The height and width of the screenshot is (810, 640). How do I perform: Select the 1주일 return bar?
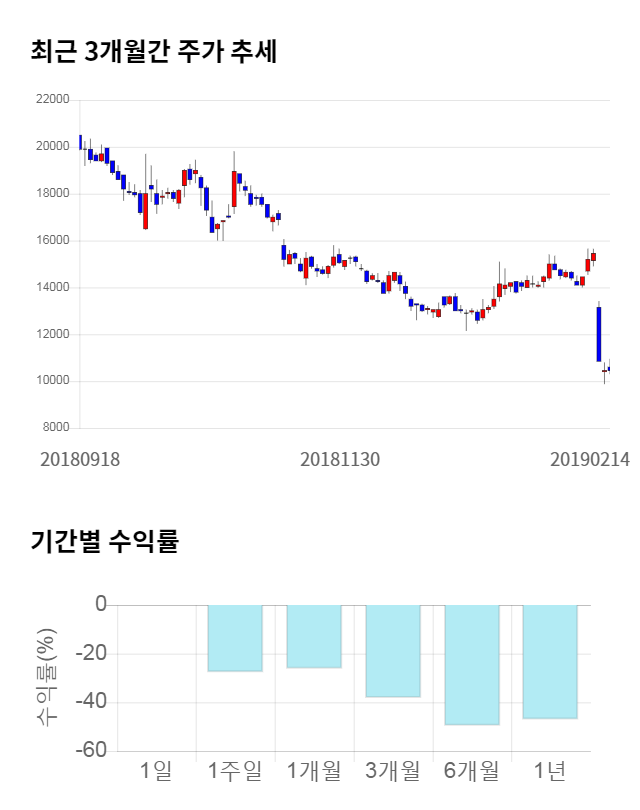pyautogui.click(x=235, y=638)
